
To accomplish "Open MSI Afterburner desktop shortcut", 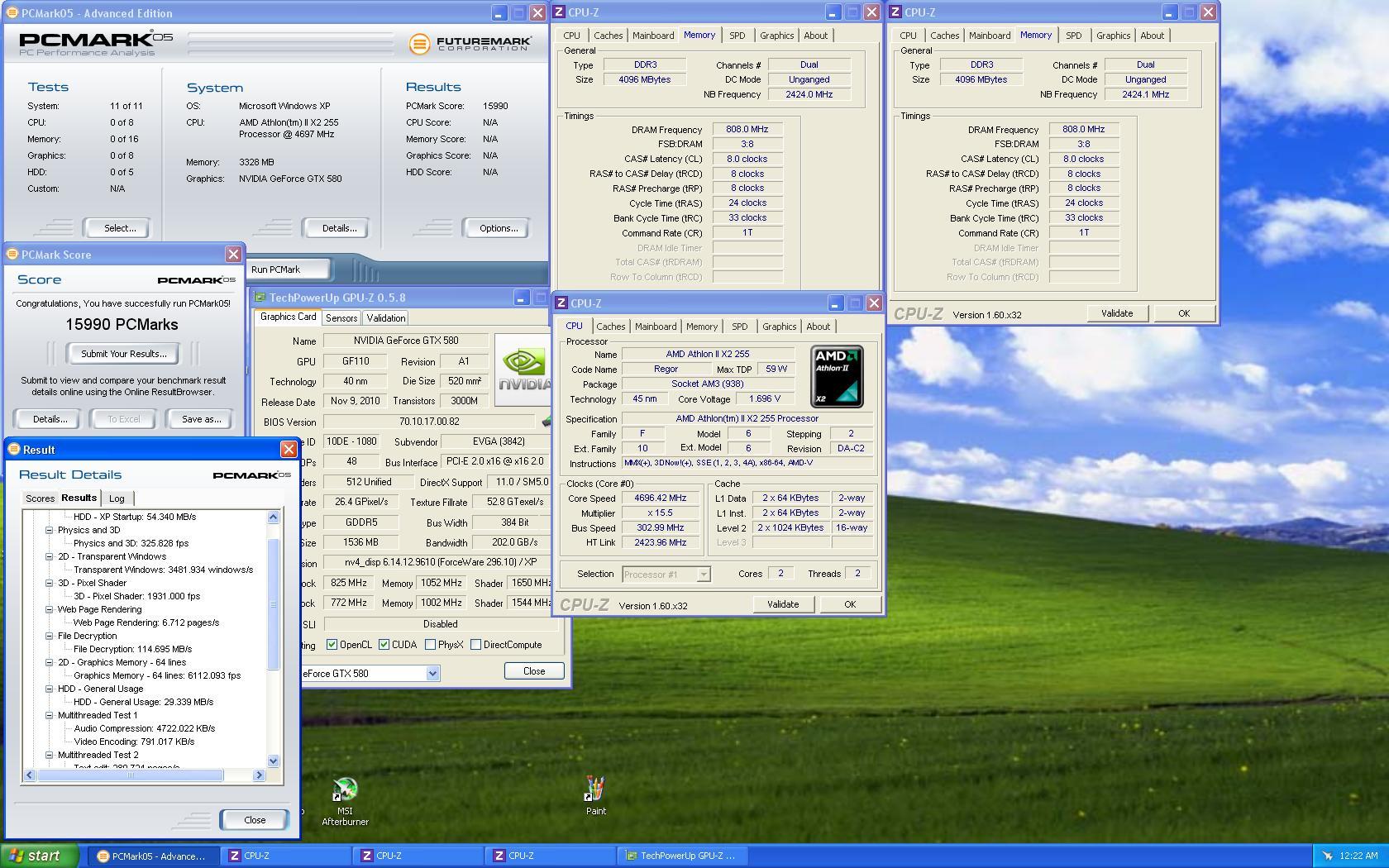I will click(x=345, y=801).
